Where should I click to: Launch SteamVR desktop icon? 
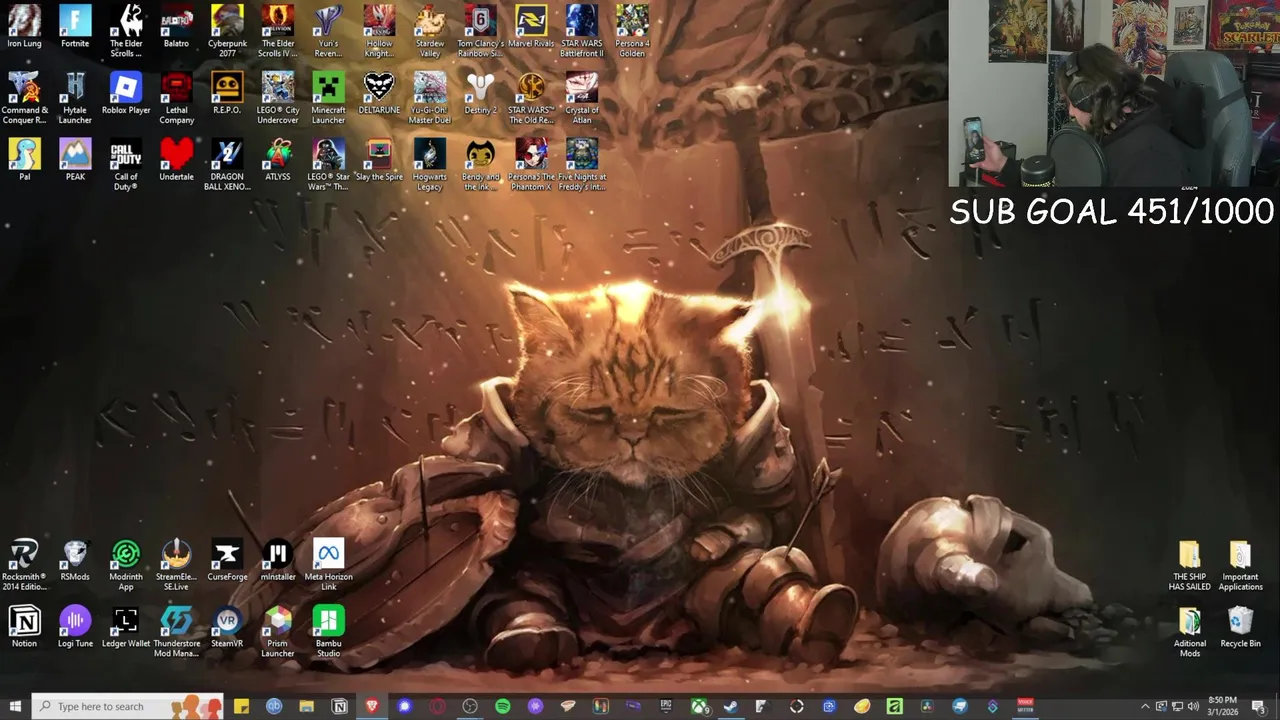pos(227,627)
